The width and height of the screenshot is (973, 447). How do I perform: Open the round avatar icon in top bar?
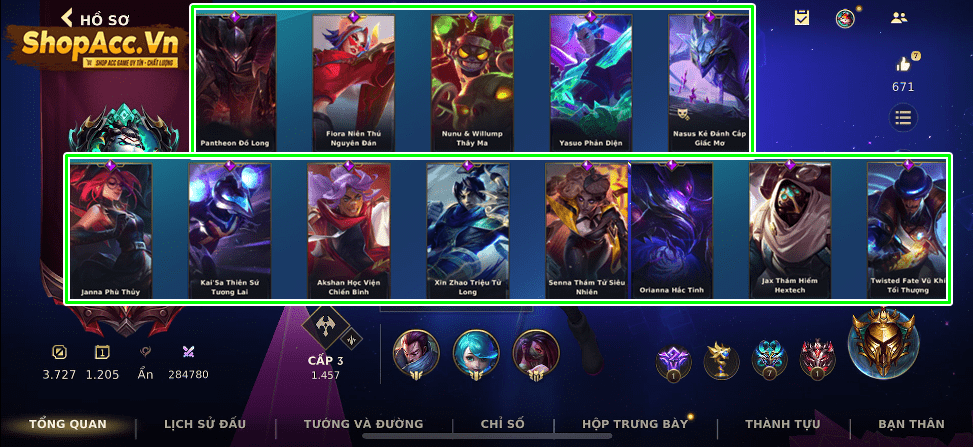coord(845,18)
